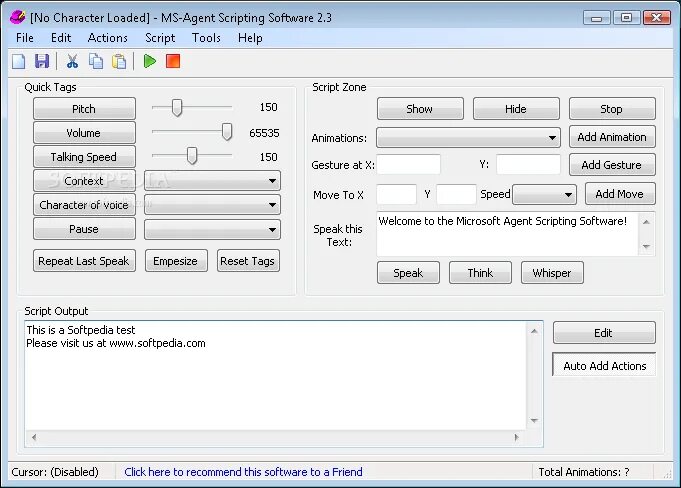Click Speak text box scroll down arrow

(x=646, y=247)
